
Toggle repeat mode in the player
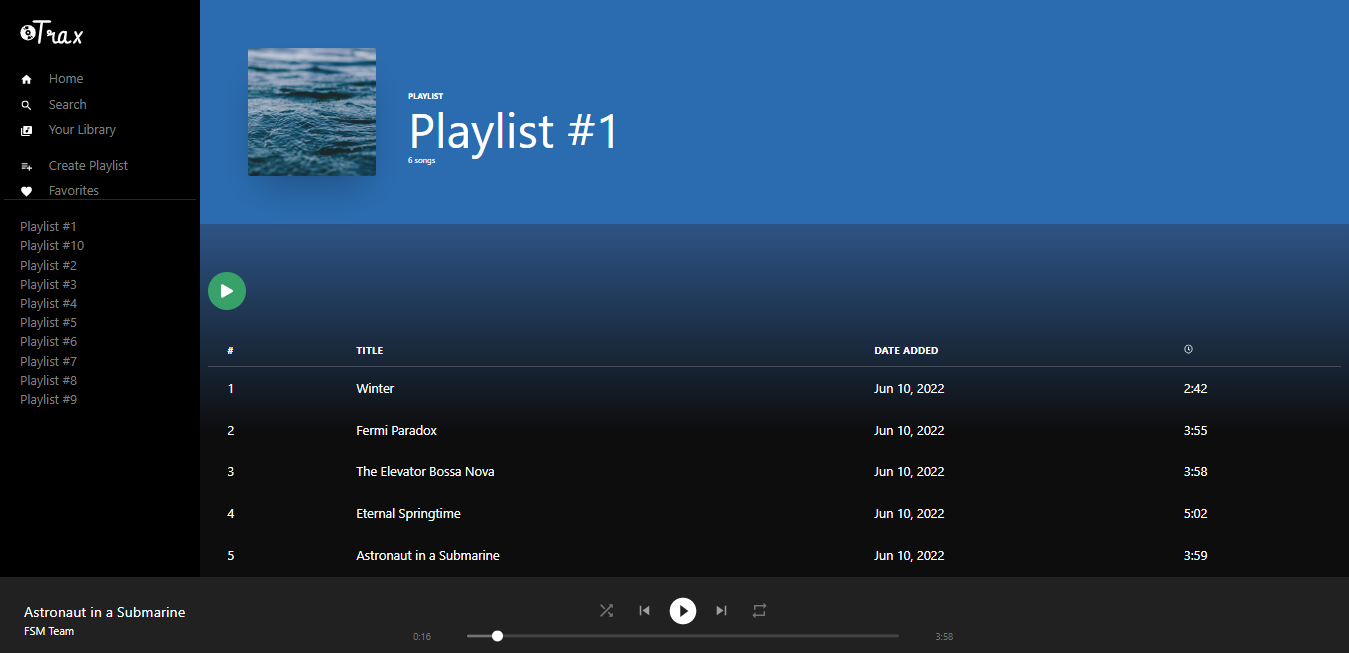tap(759, 610)
